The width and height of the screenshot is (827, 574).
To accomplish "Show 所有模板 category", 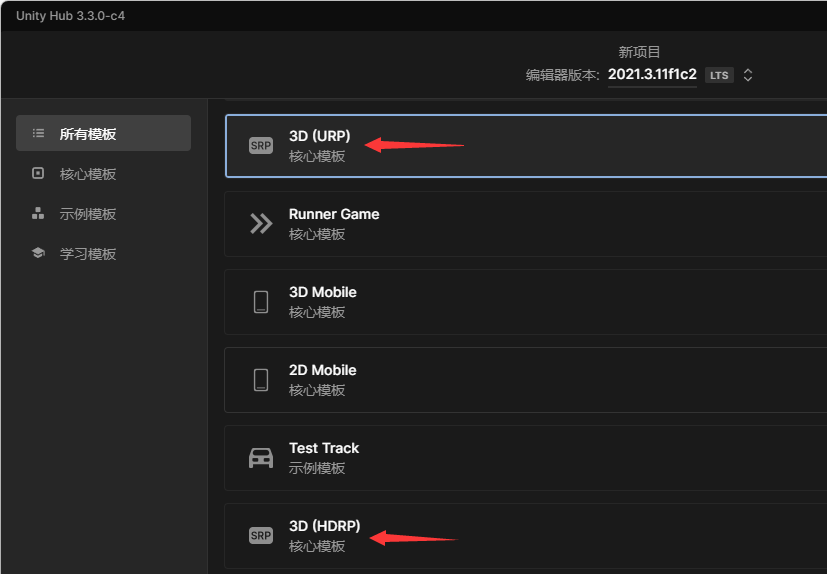I will click(88, 134).
